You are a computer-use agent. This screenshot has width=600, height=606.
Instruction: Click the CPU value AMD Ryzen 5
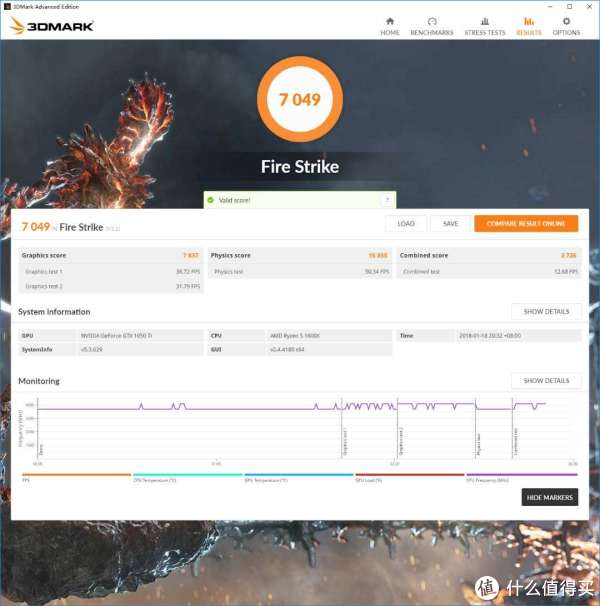[x=295, y=335]
